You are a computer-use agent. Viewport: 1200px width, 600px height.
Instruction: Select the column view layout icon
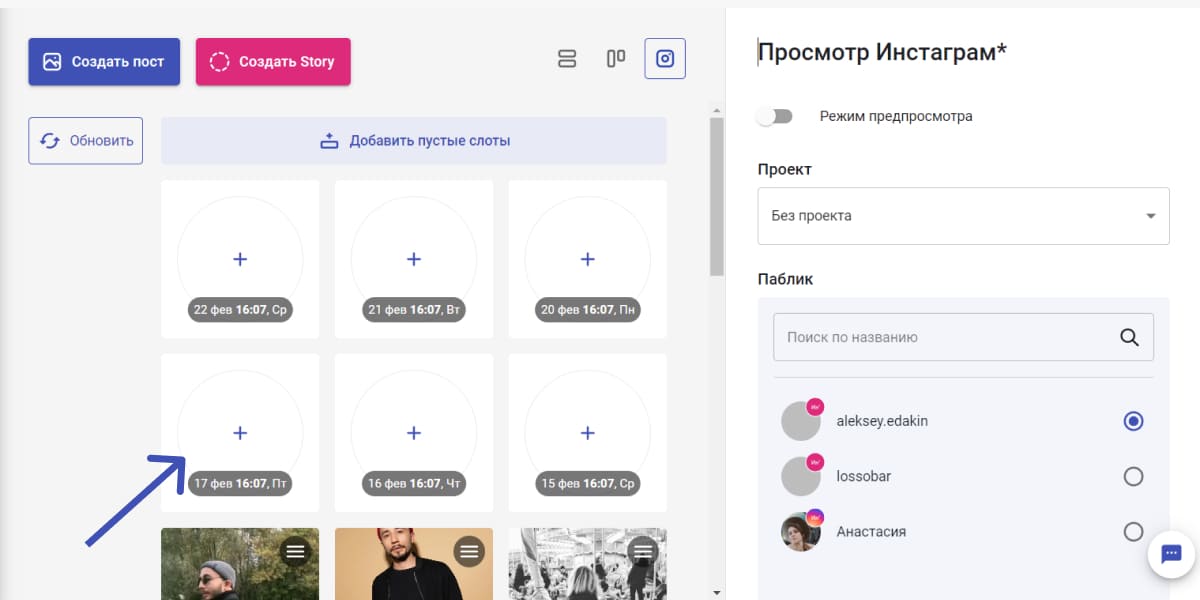coord(616,59)
